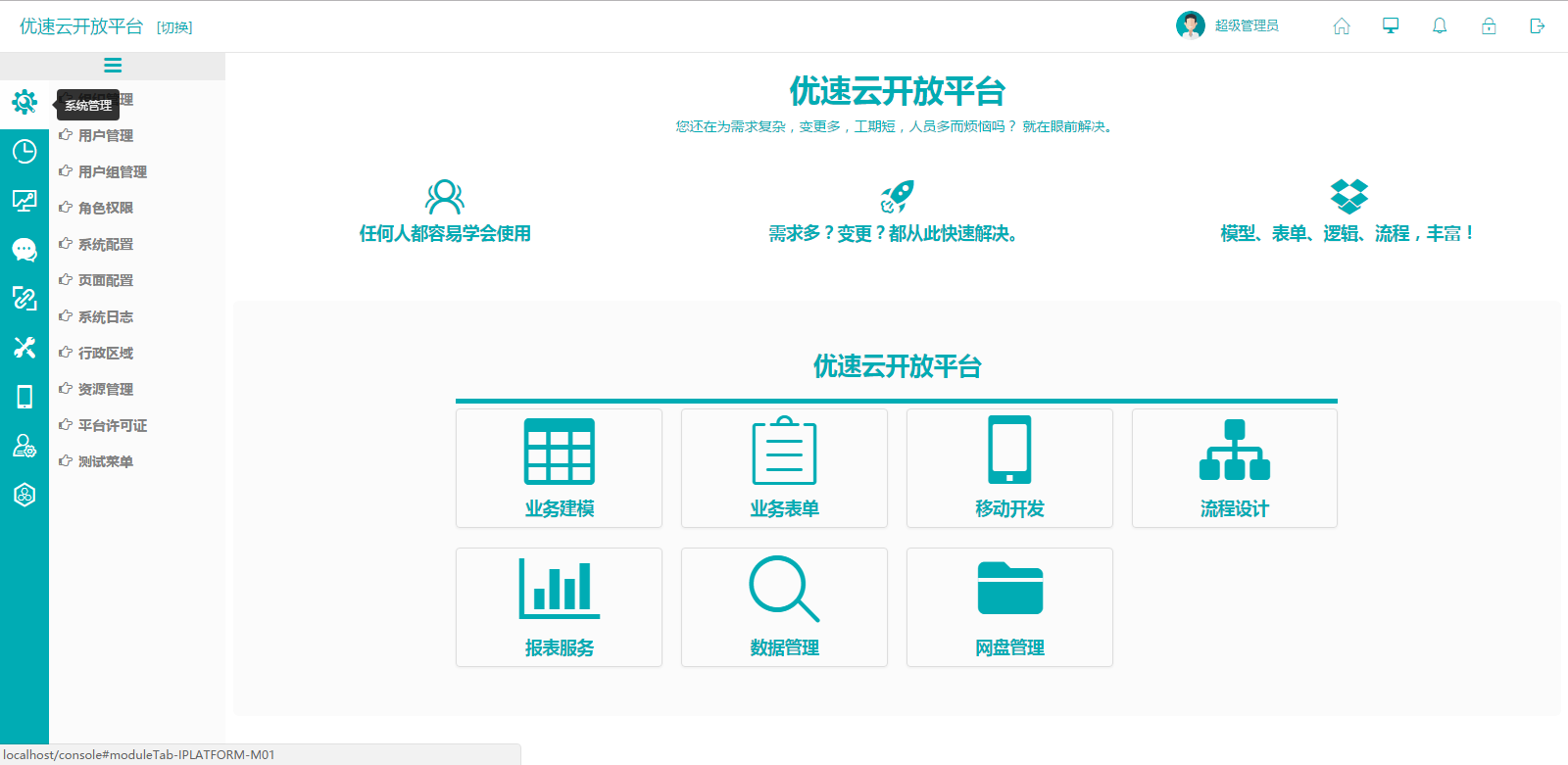Open the chart monitor sidebar icon
The height and width of the screenshot is (765, 1568).
coord(24,201)
